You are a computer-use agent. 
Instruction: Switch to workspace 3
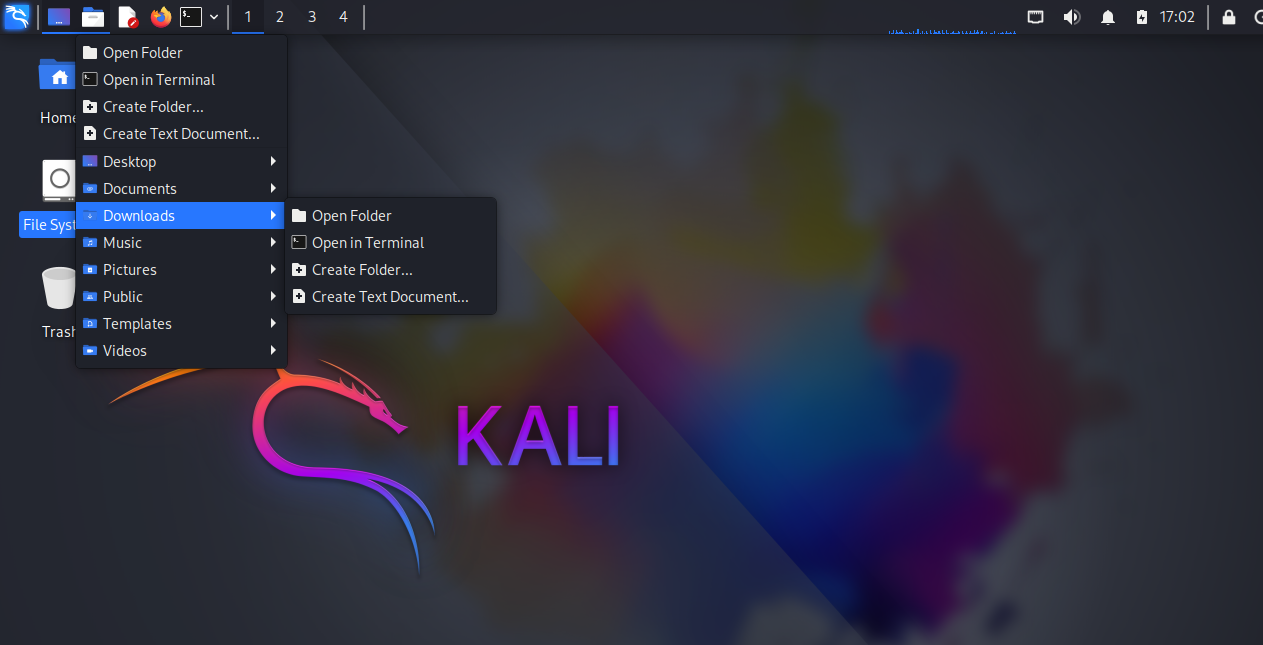312,17
